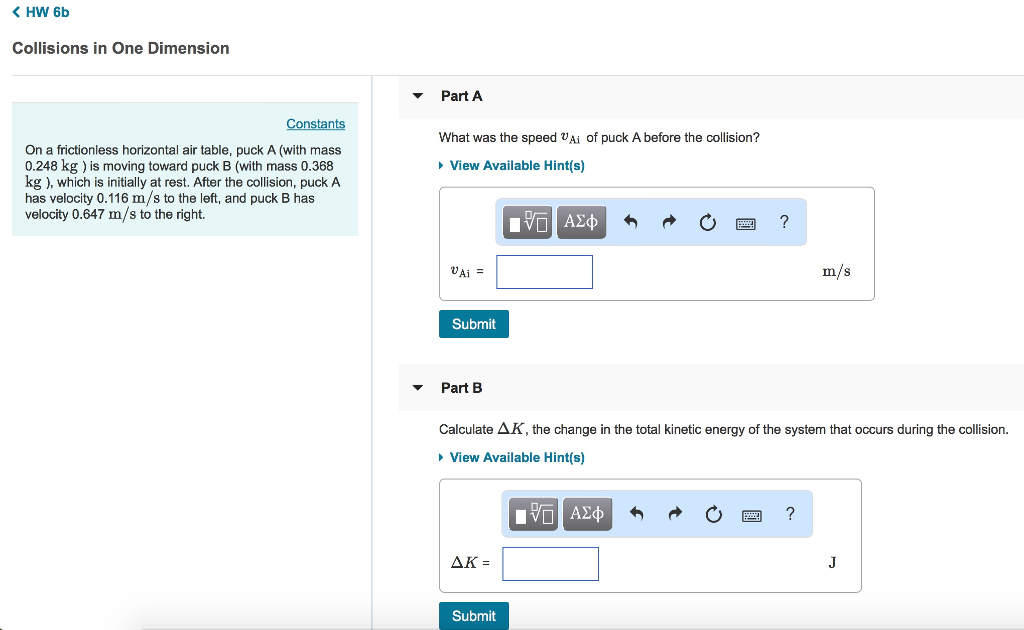Expand View Available Hint(s) for Part A
Screen dimensions: 1024x630
(513, 165)
